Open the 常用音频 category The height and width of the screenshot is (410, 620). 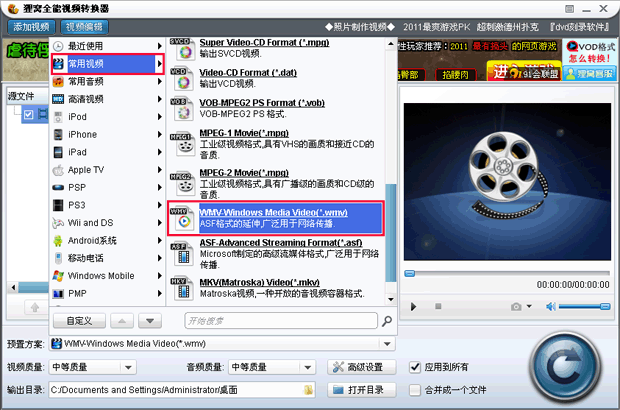pos(107,81)
